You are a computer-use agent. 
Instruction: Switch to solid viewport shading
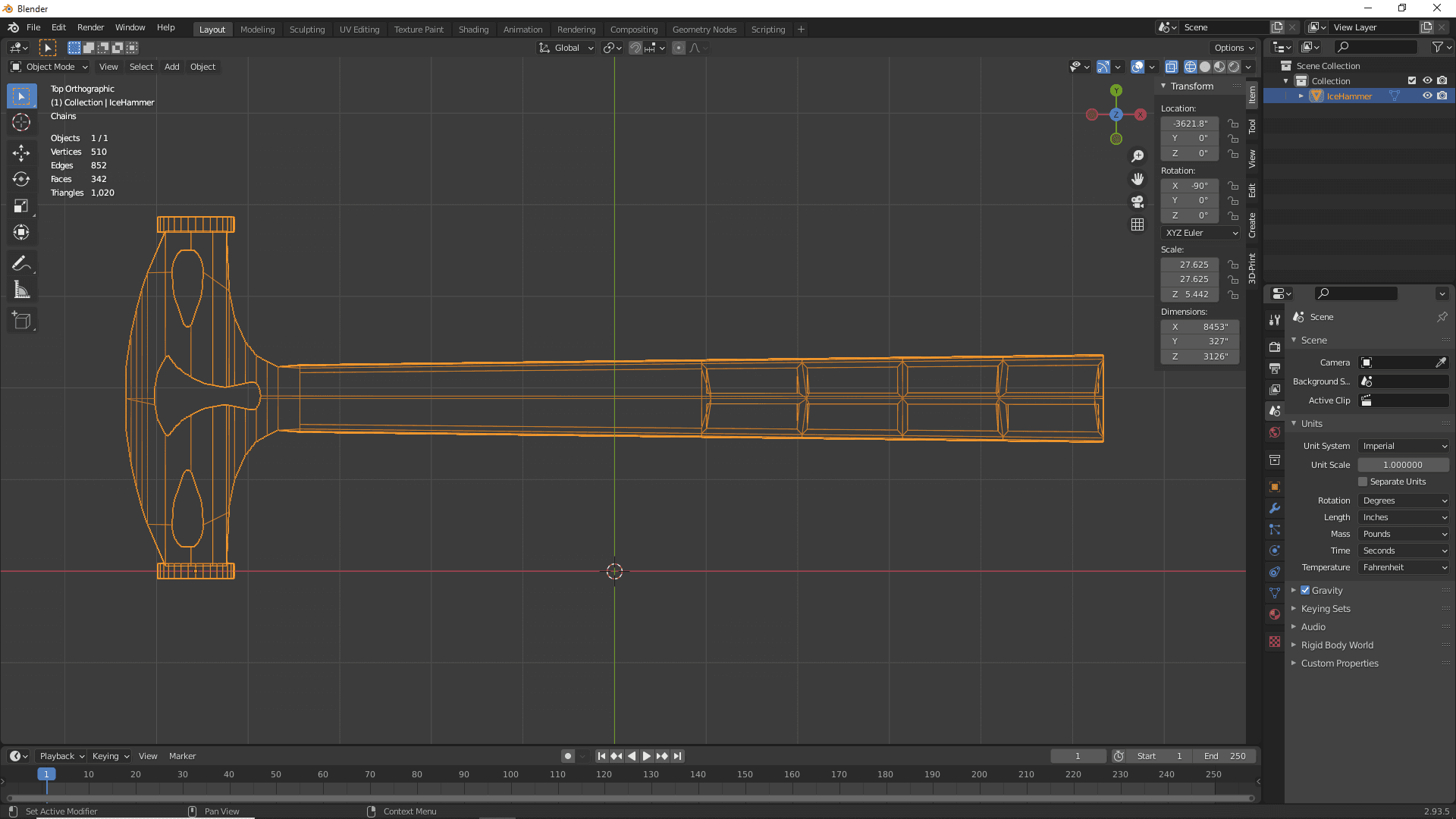click(1205, 67)
